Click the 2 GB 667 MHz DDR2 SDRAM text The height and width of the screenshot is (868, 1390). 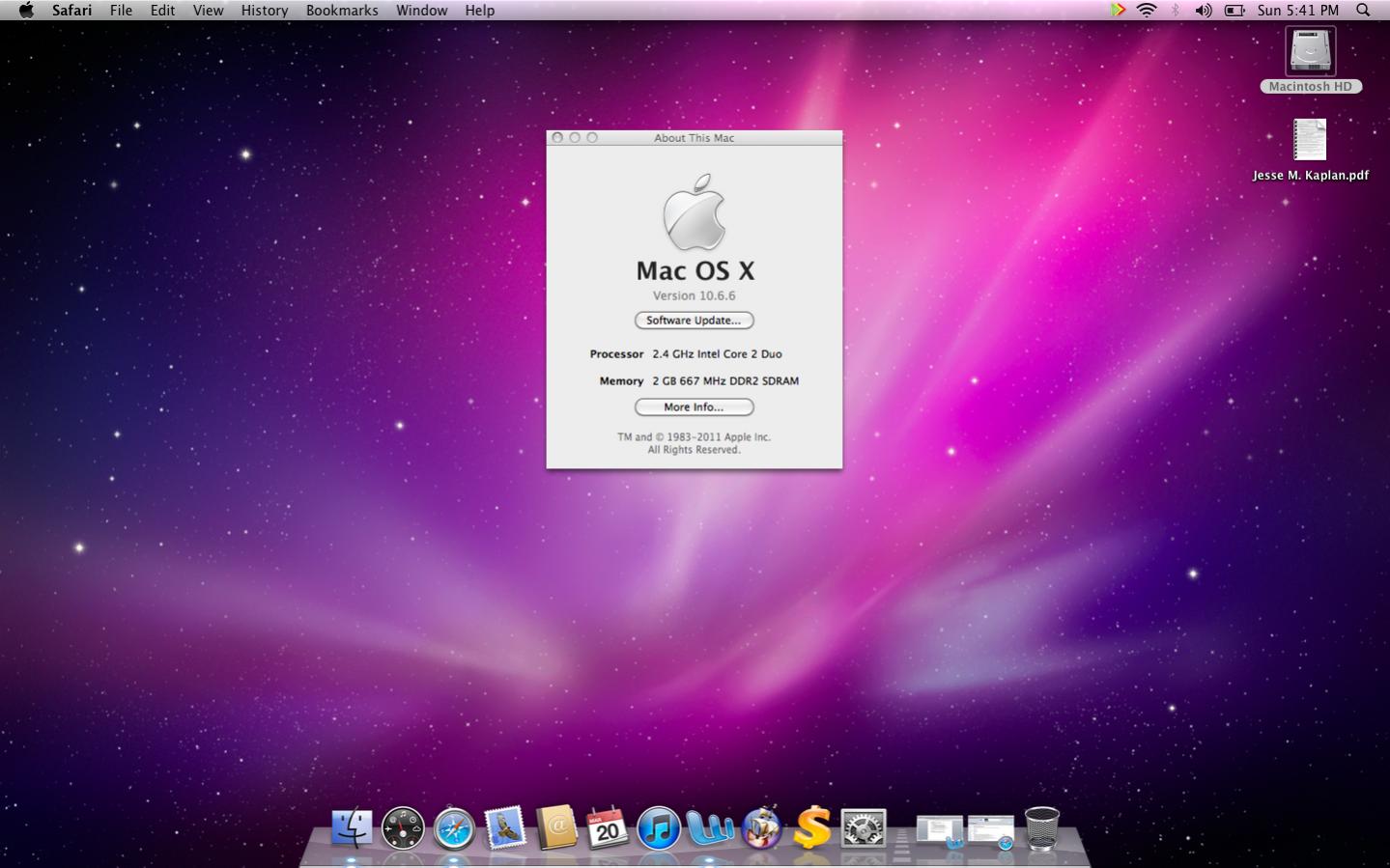(x=725, y=381)
